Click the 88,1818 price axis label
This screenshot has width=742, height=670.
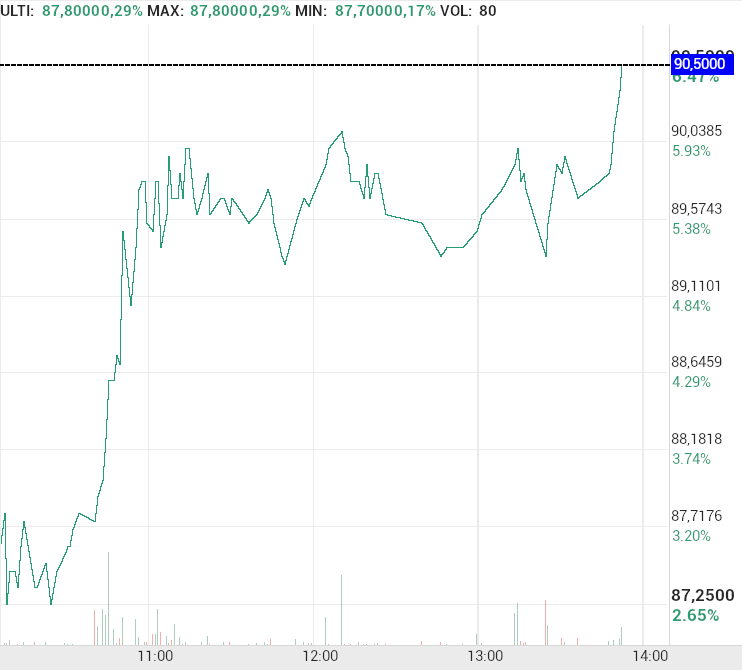coord(697,439)
